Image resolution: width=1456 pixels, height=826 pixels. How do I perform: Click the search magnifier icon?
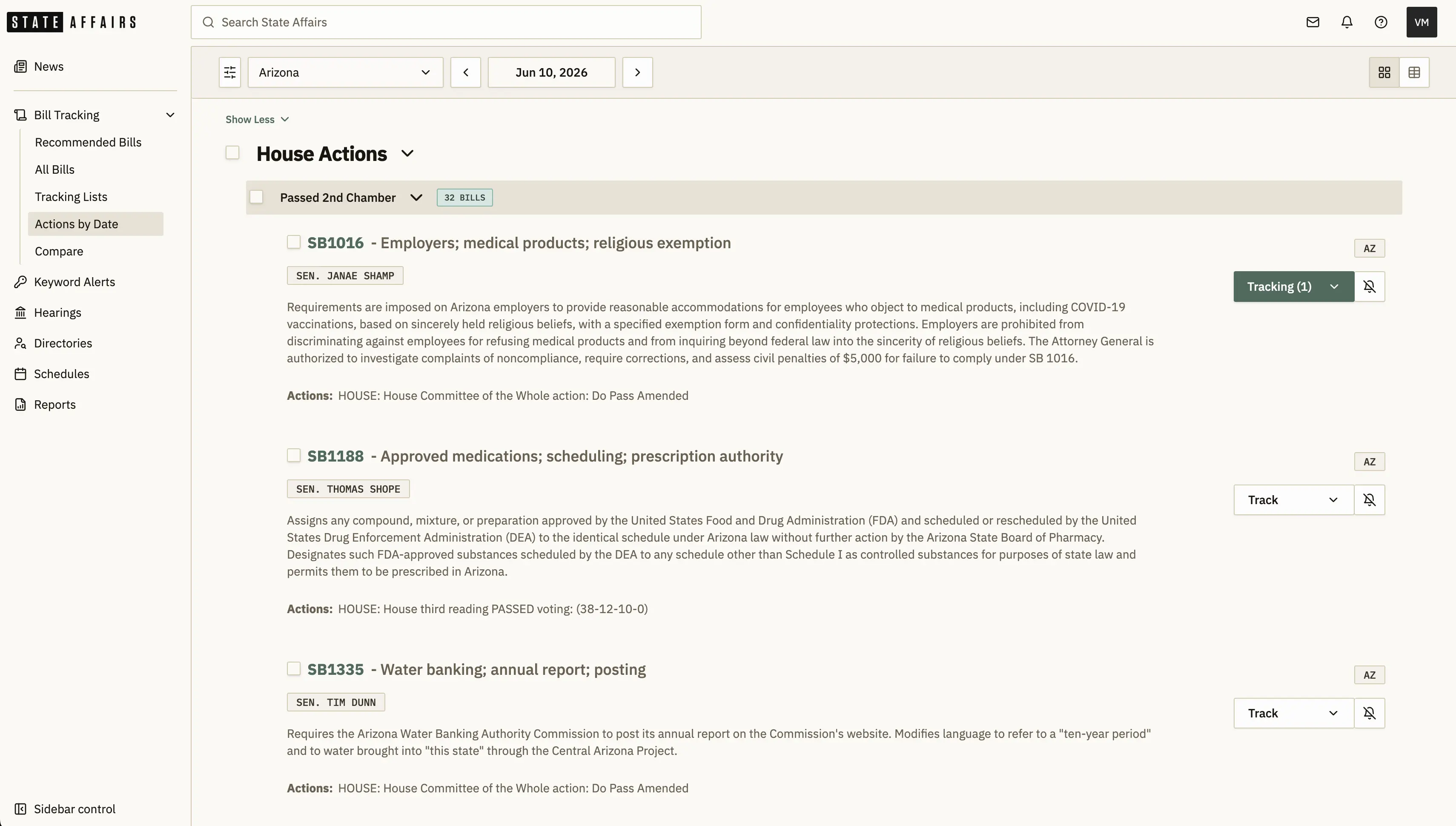click(x=208, y=22)
